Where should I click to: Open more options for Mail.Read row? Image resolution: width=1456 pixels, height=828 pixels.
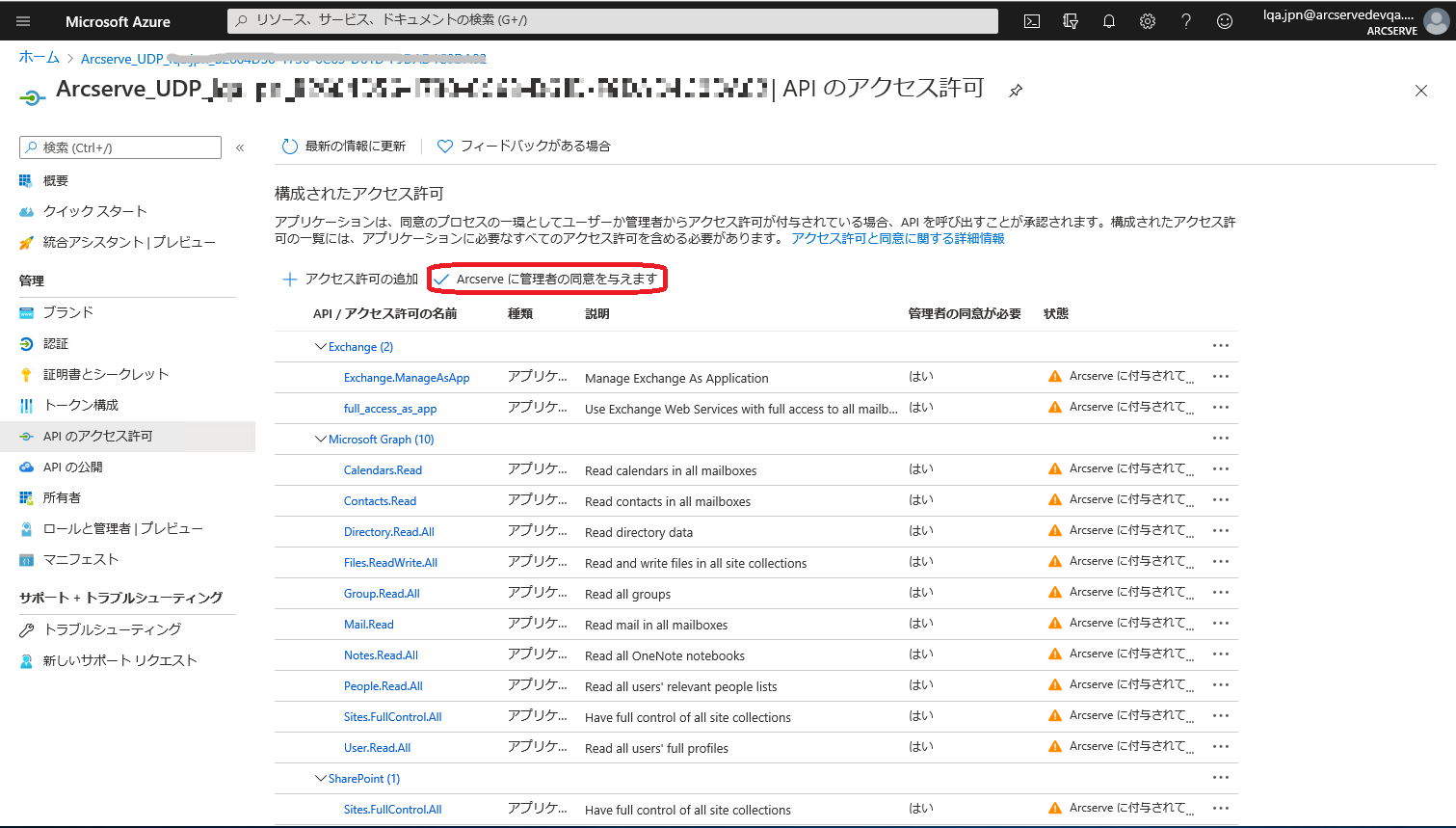pos(1221,624)
